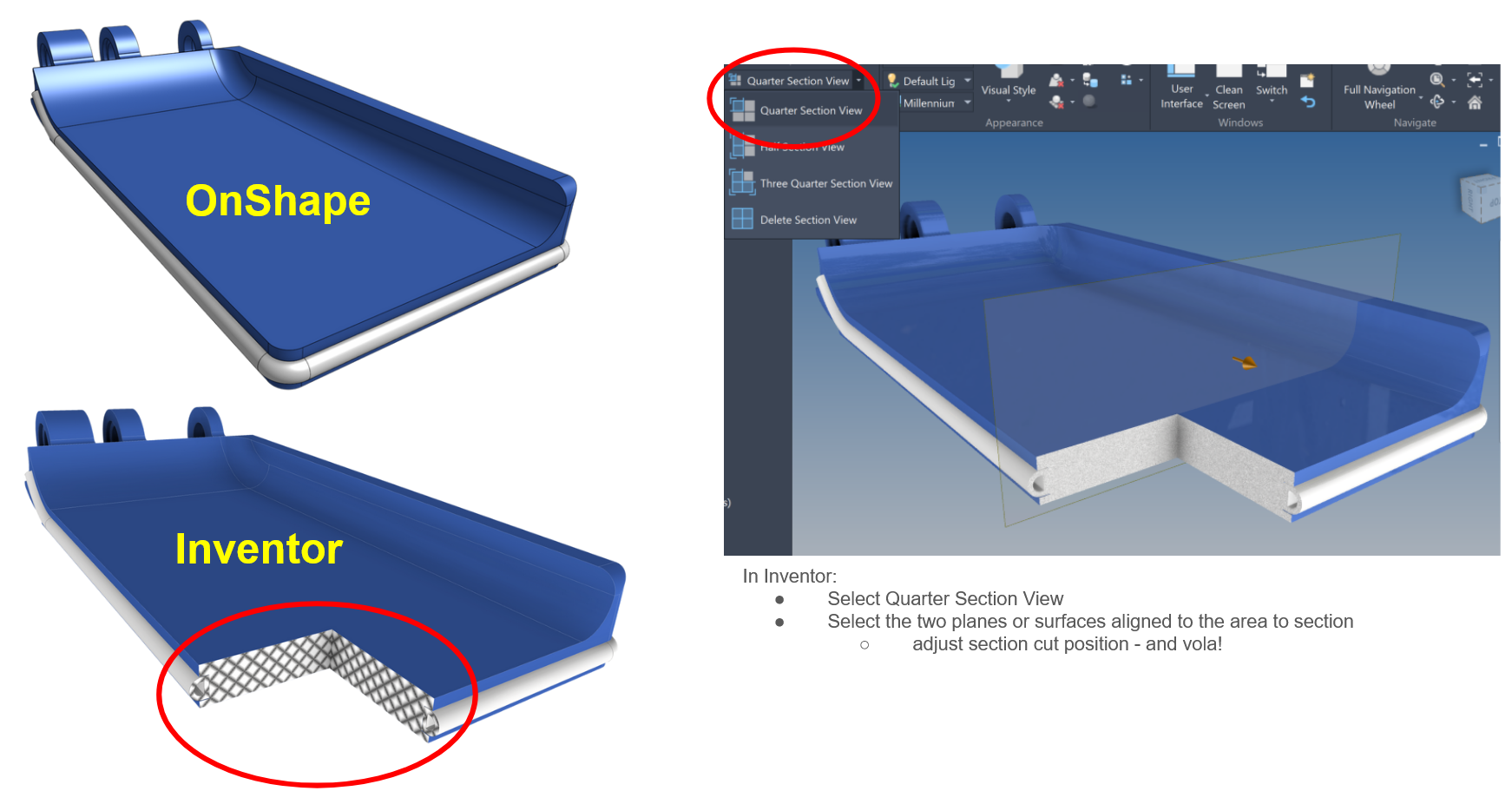Image resolution: width=1512 pixels, height=791 pixels.
Task: Expand the Millennium dropdown
Action: tap(968, 102)
